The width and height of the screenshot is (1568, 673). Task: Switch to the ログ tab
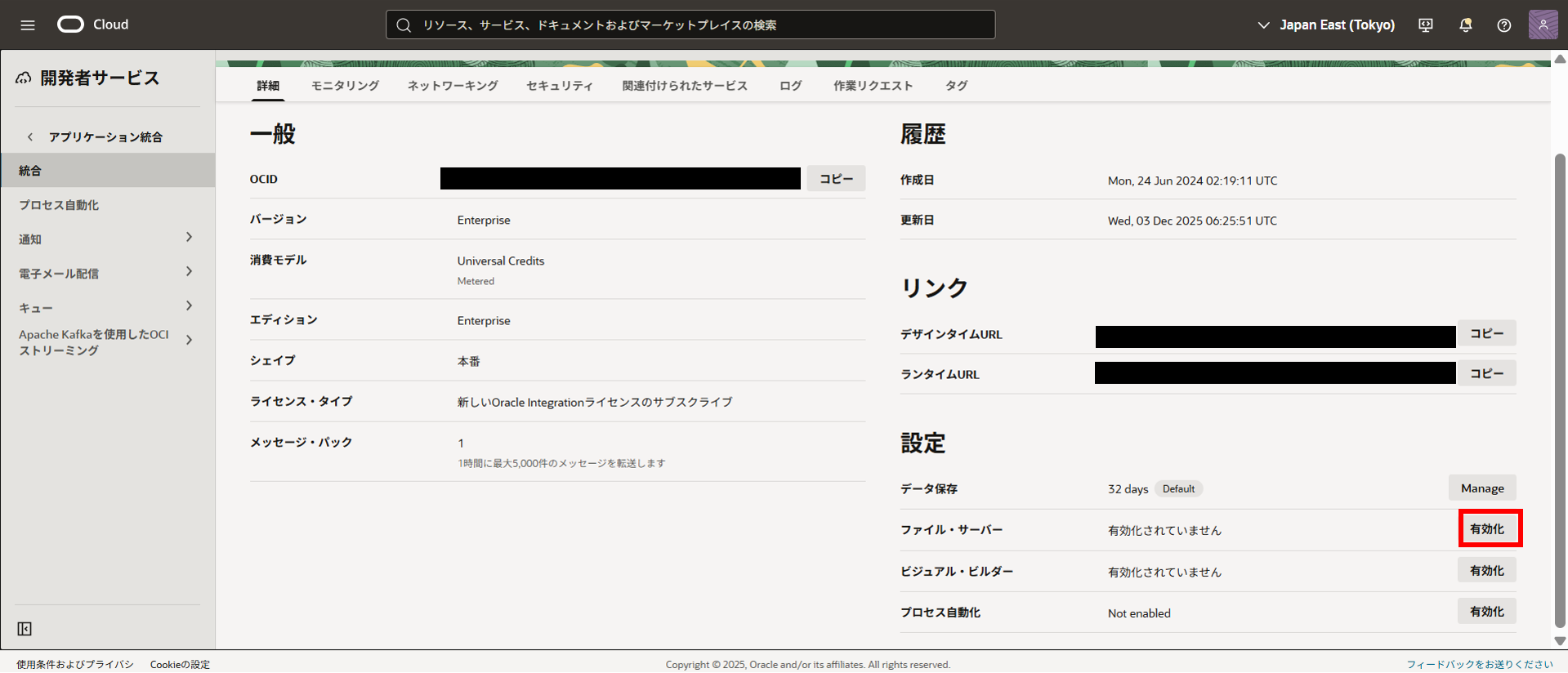pyautogui.click(x=790, y=86)
